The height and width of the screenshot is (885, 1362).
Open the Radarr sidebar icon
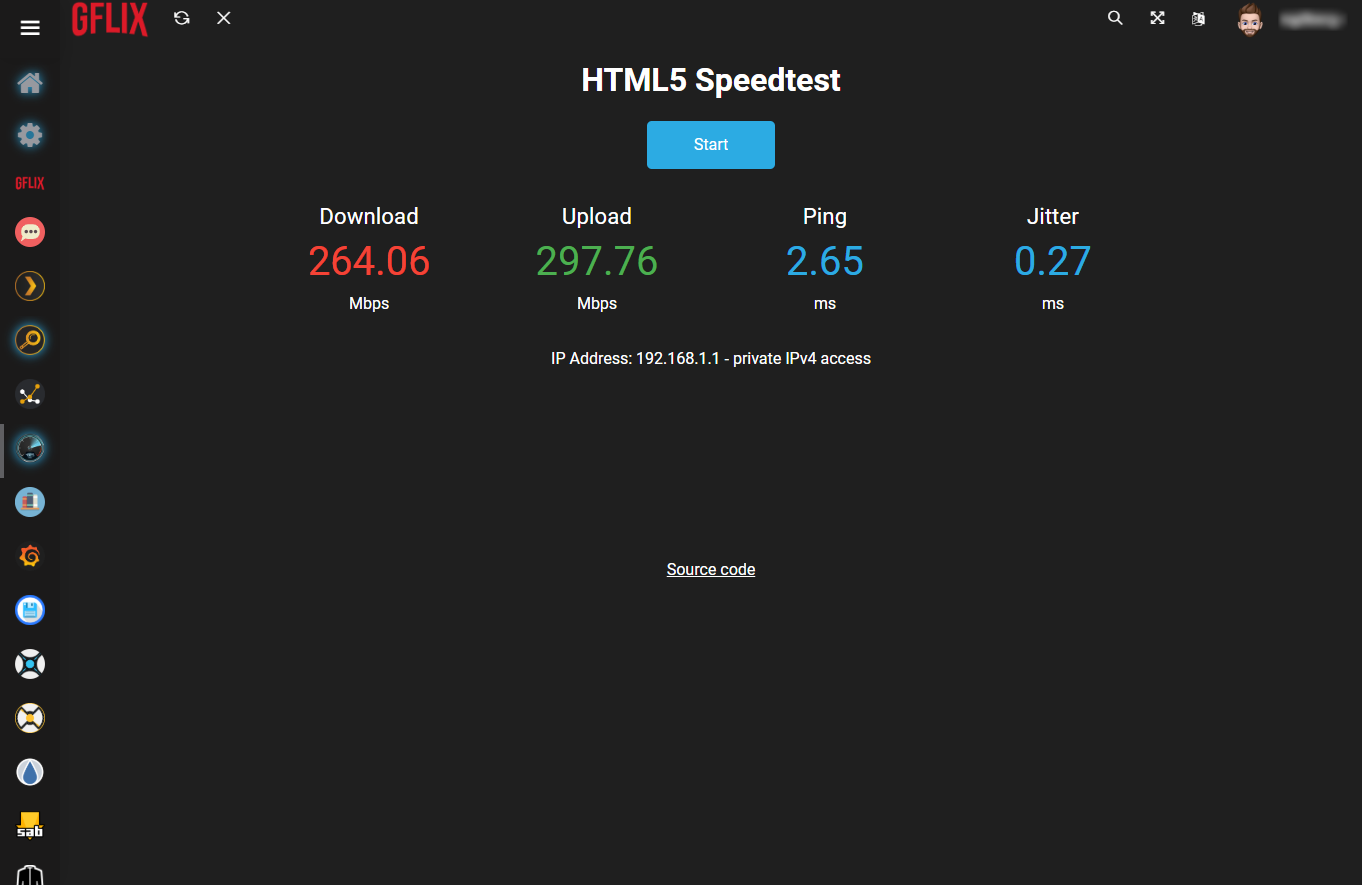click(30, 718)
